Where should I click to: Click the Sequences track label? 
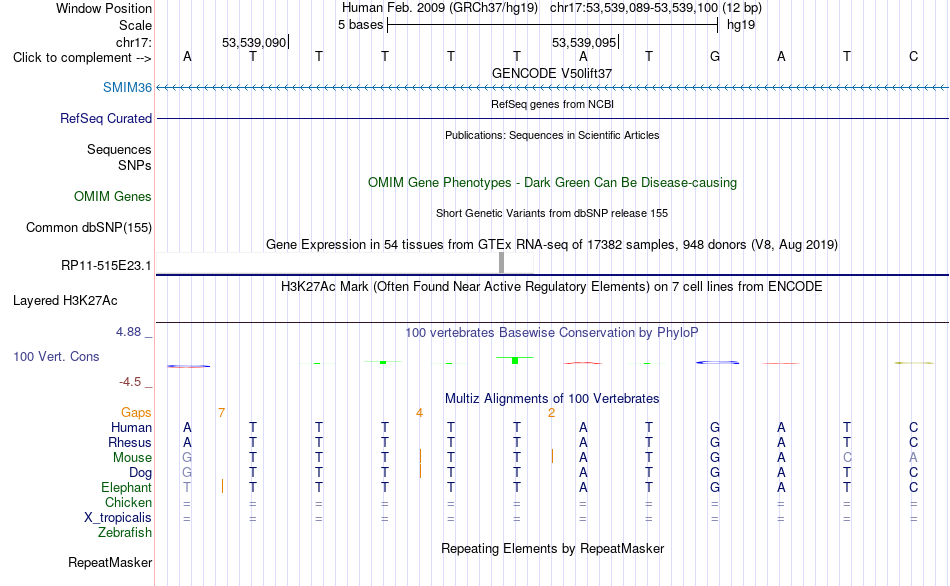pyautogui.click(x=119, y=149)
